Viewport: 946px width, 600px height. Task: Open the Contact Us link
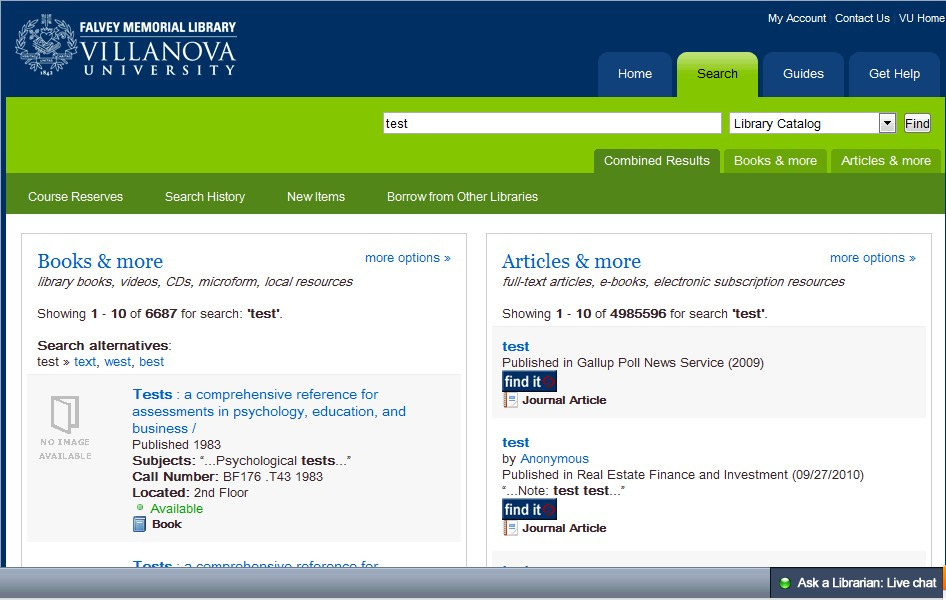[x=862, y=18]
